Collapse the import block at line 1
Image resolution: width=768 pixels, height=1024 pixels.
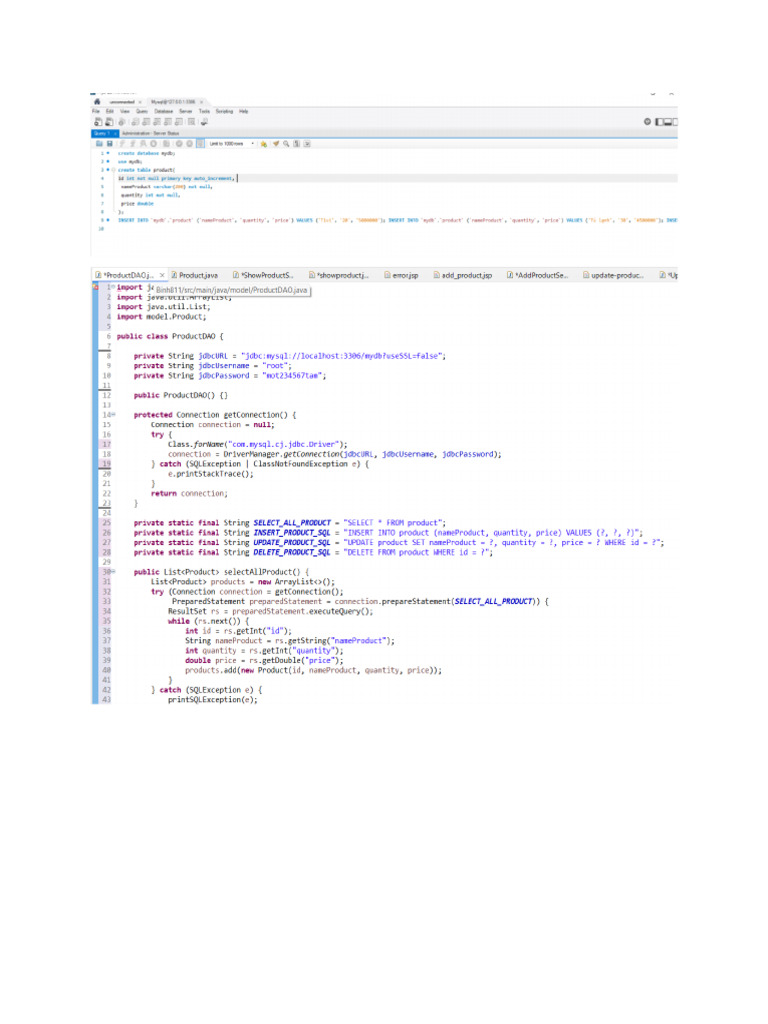point(113,287)
